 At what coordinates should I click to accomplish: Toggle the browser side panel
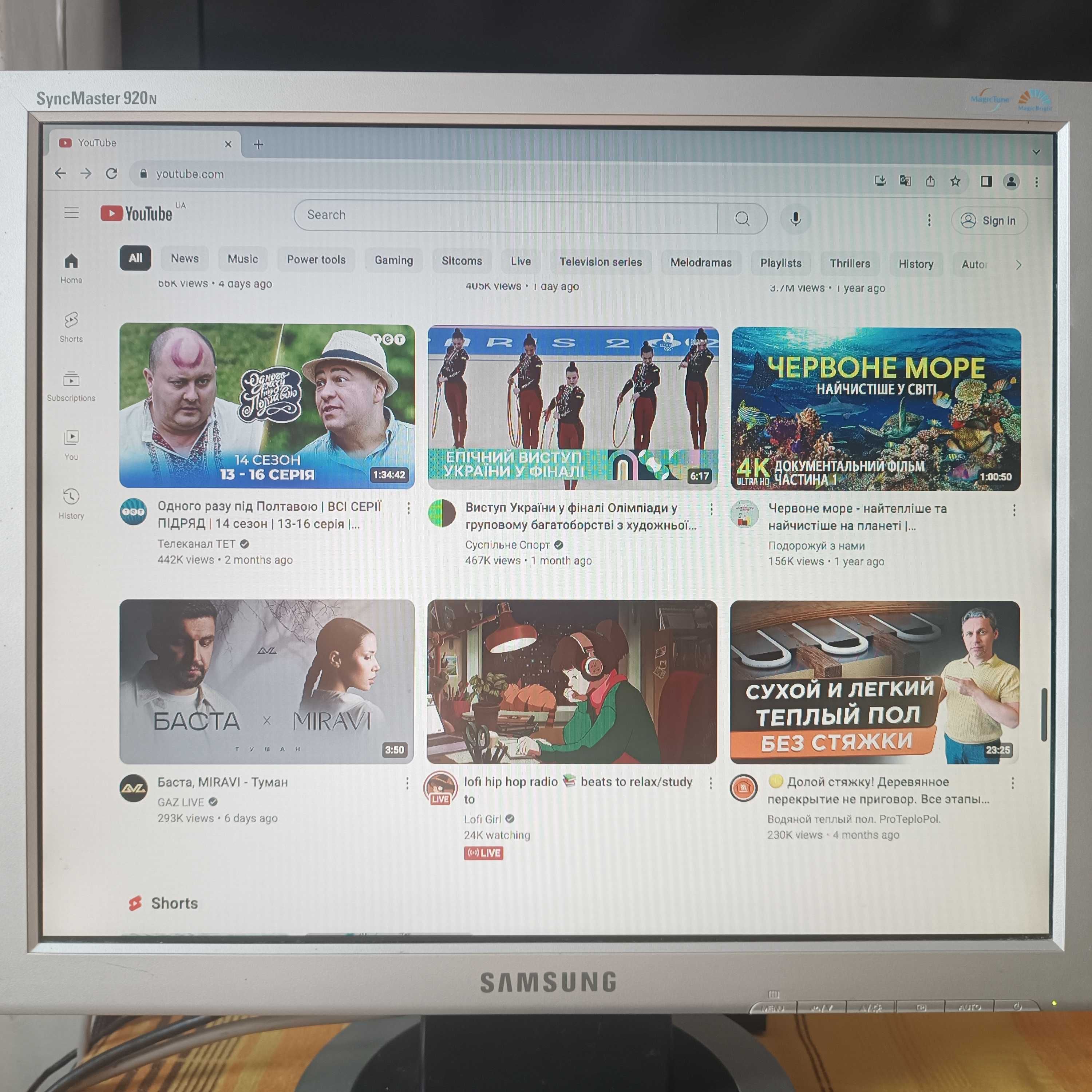[x=986, y=181]
